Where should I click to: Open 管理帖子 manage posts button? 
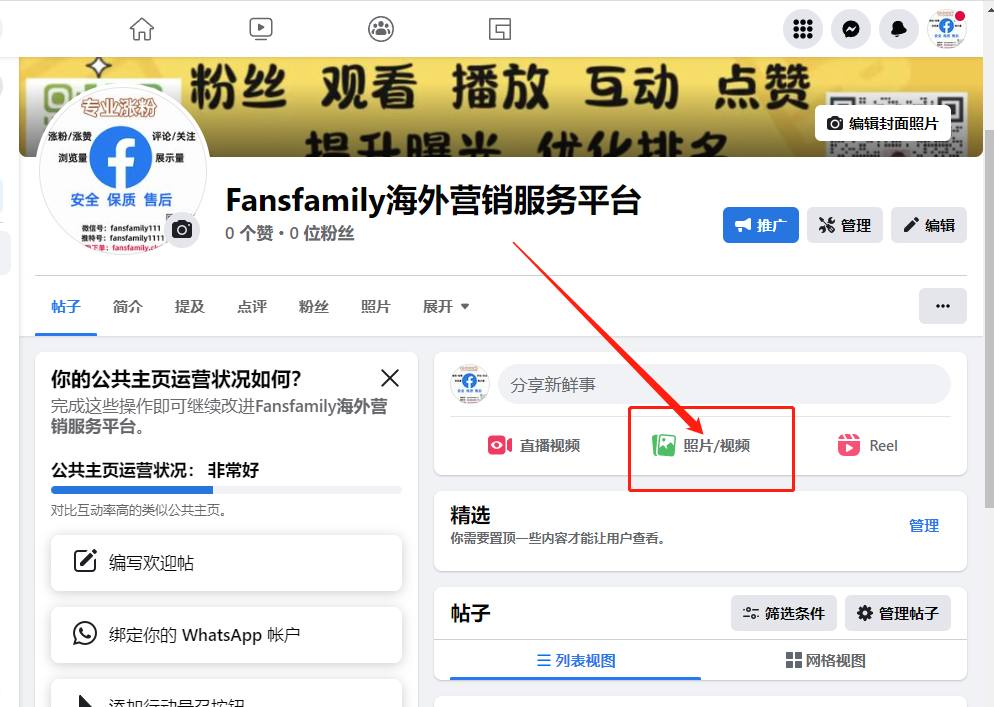point(898,613)
